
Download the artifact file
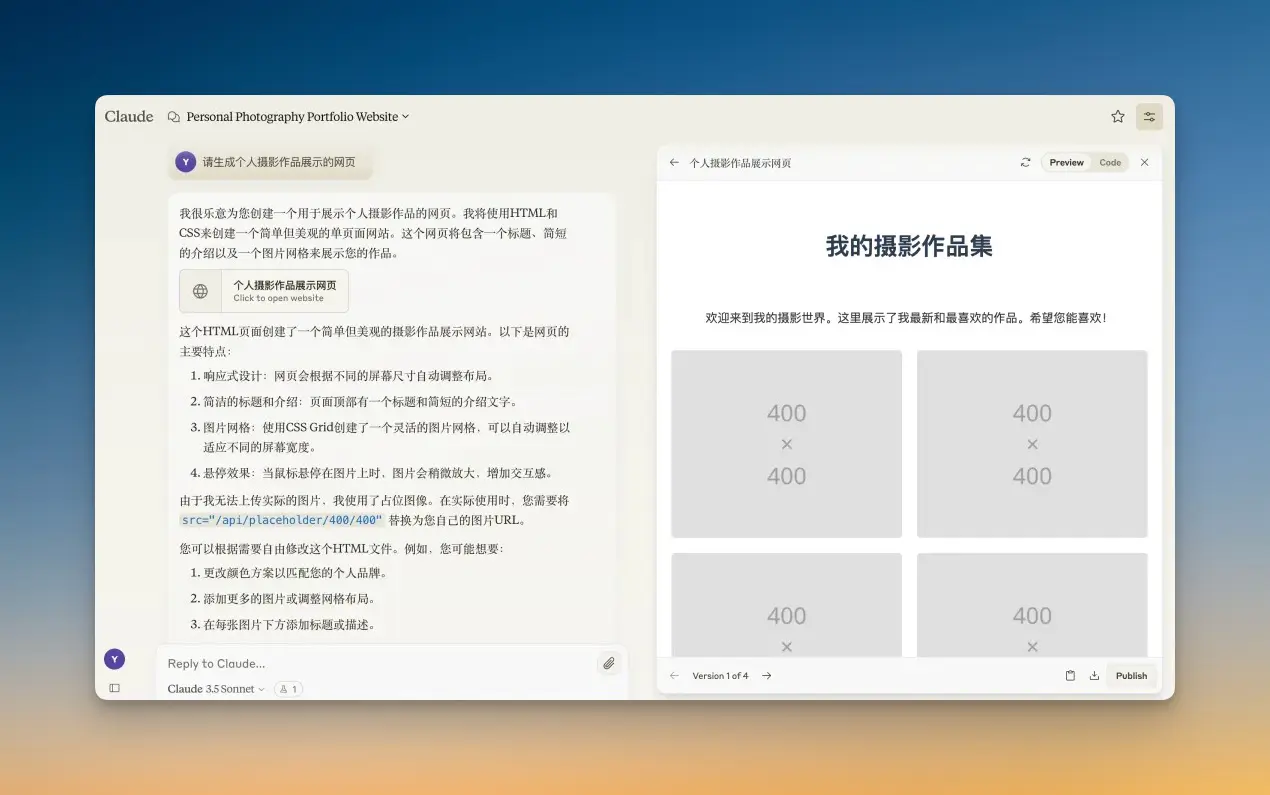tap(1094, 676)
